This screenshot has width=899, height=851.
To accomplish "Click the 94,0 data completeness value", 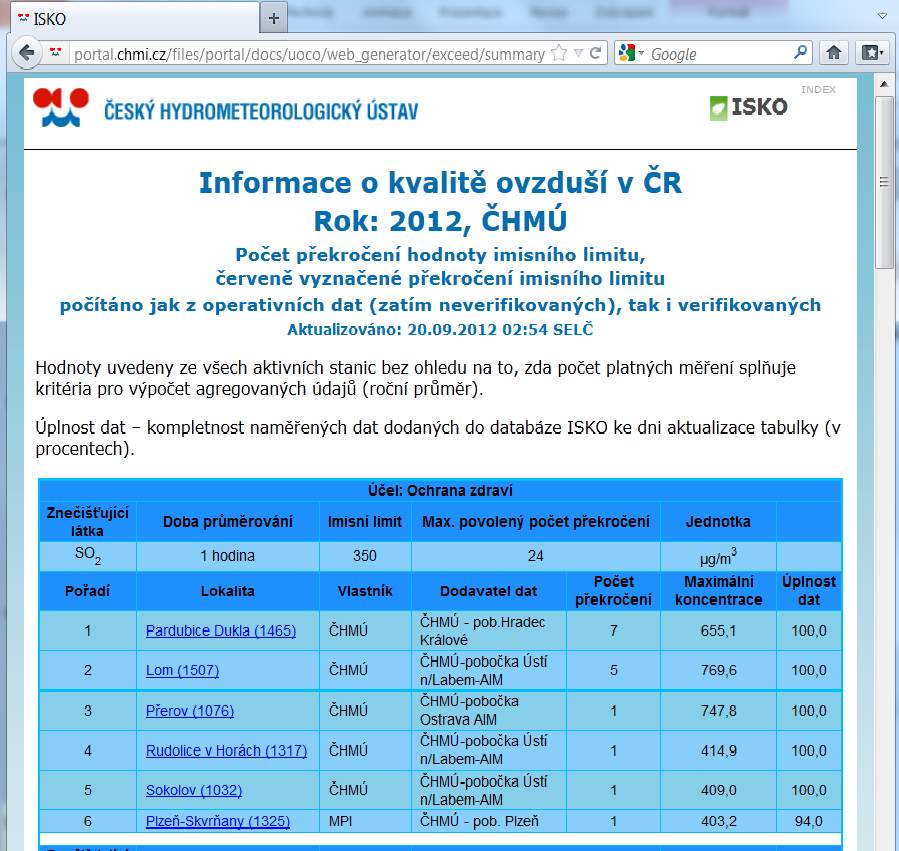I will [x=808, y=821].
